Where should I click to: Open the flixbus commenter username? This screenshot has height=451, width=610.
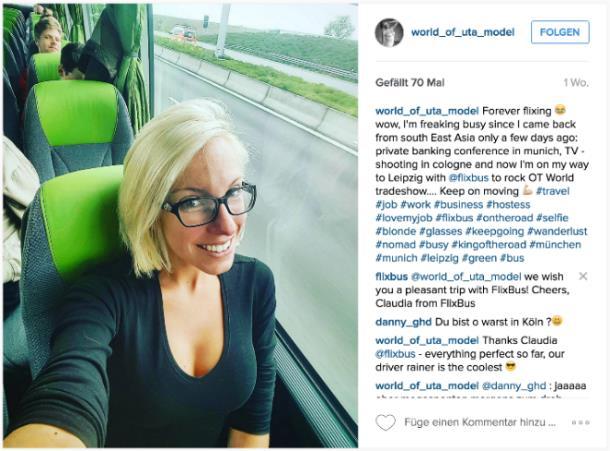pyautogui.click(x=391, y=277)
